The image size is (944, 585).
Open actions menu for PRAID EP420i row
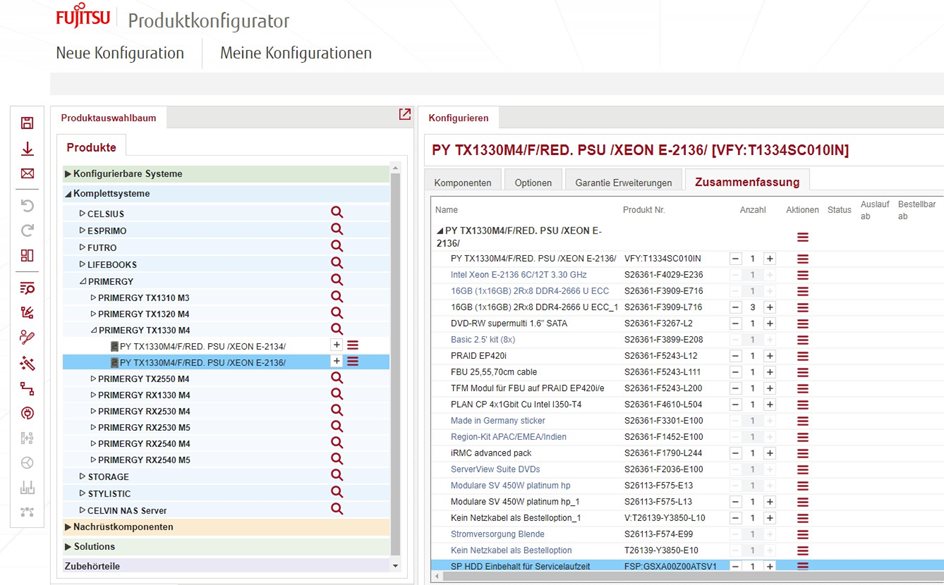[x=803, y=356]
